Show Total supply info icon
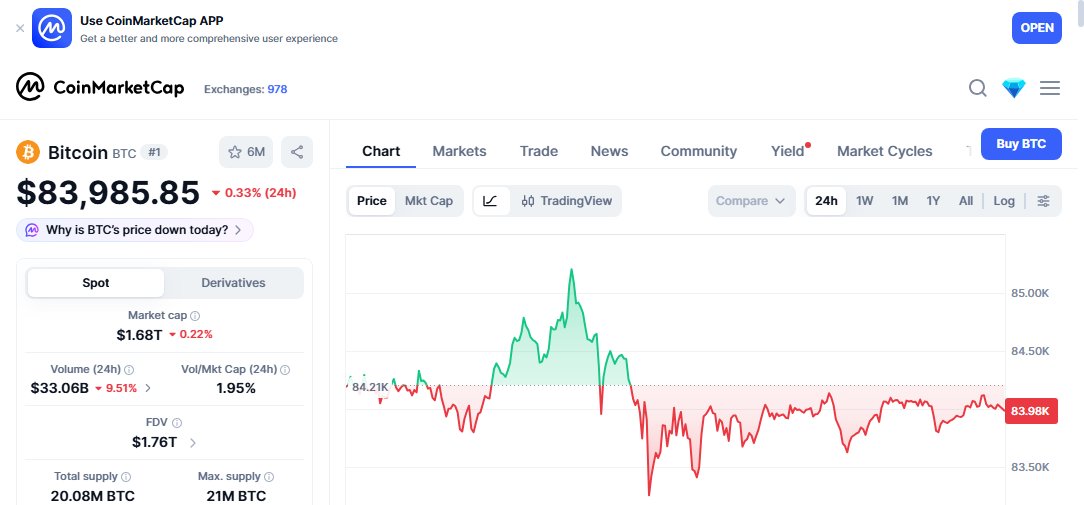This screenshot has width=1084, height=505. (126, 477)
